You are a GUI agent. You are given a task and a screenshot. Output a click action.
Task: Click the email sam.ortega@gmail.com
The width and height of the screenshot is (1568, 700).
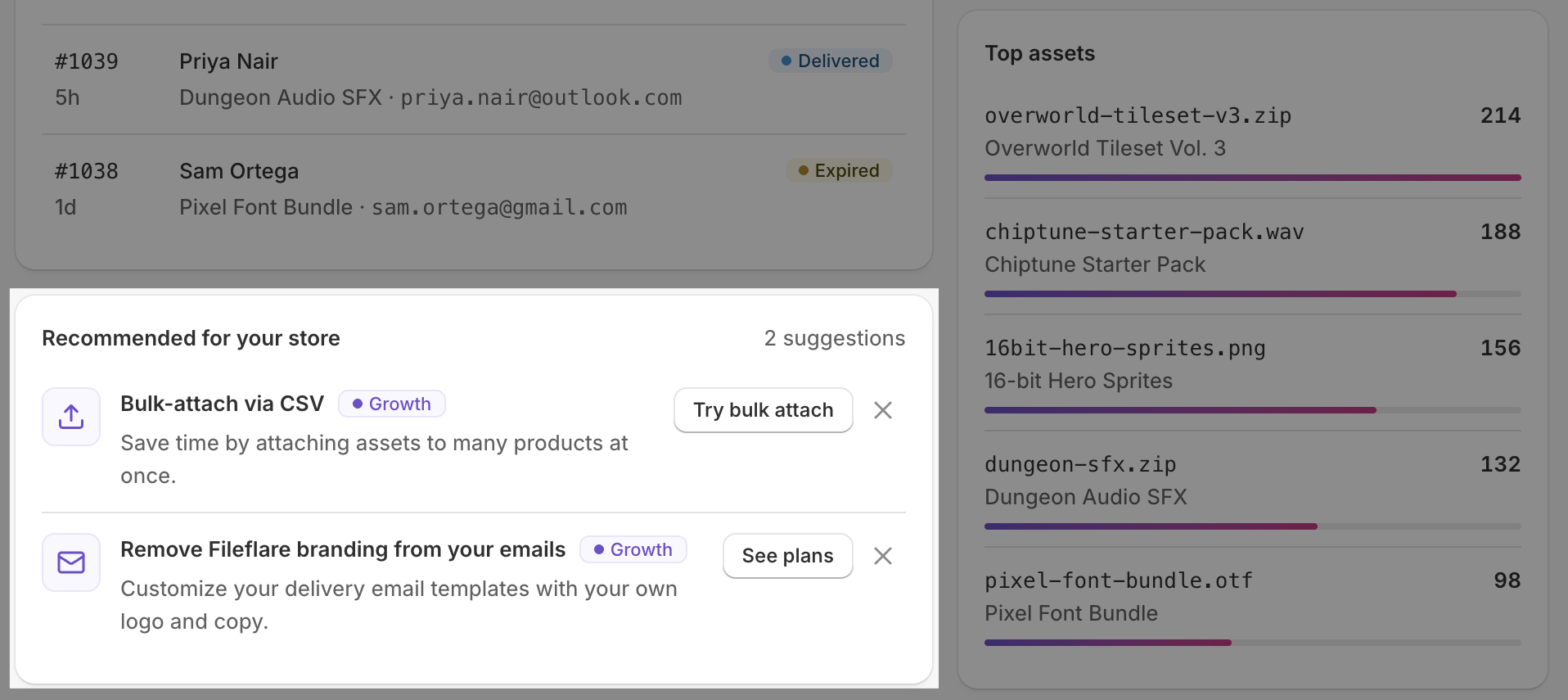[x=499, y=207]
